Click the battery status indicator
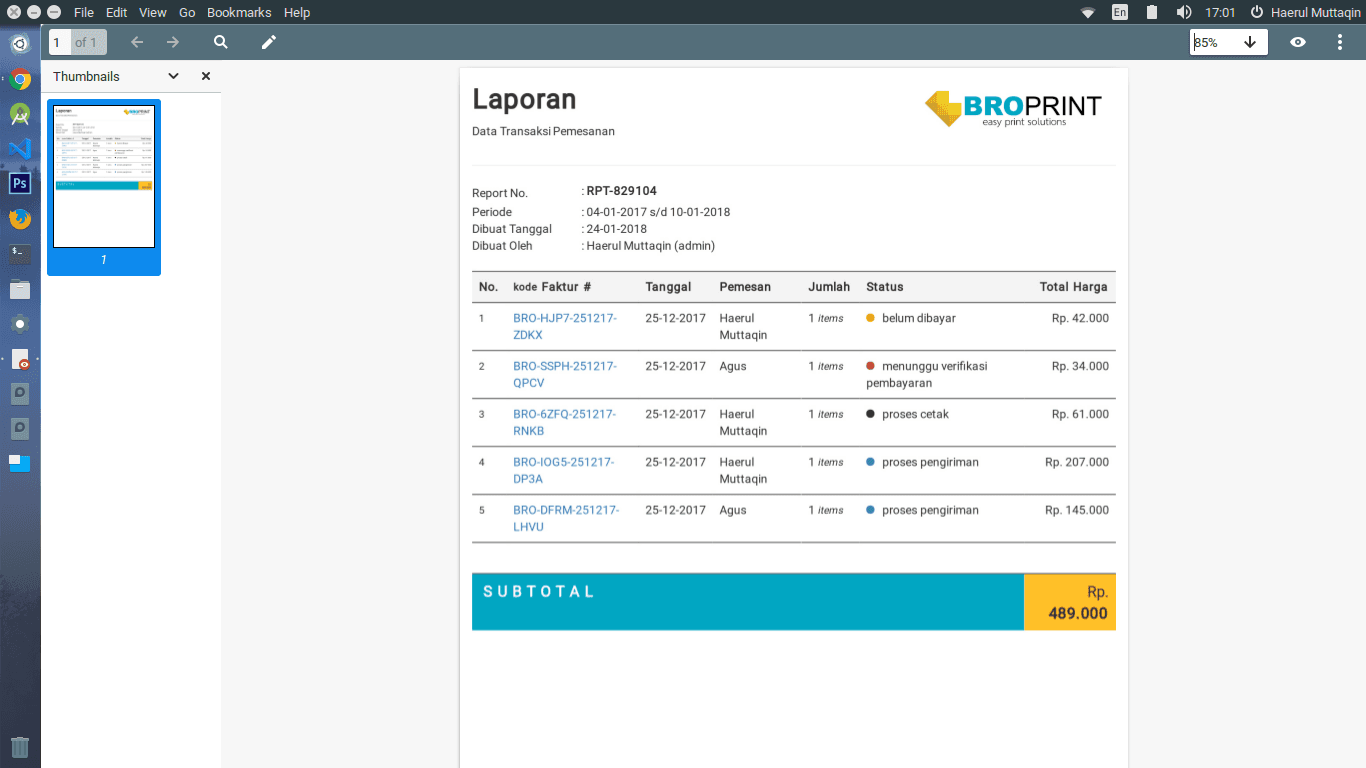Viewport: 1366px width, 768px height. click(x=1152, y=12)
